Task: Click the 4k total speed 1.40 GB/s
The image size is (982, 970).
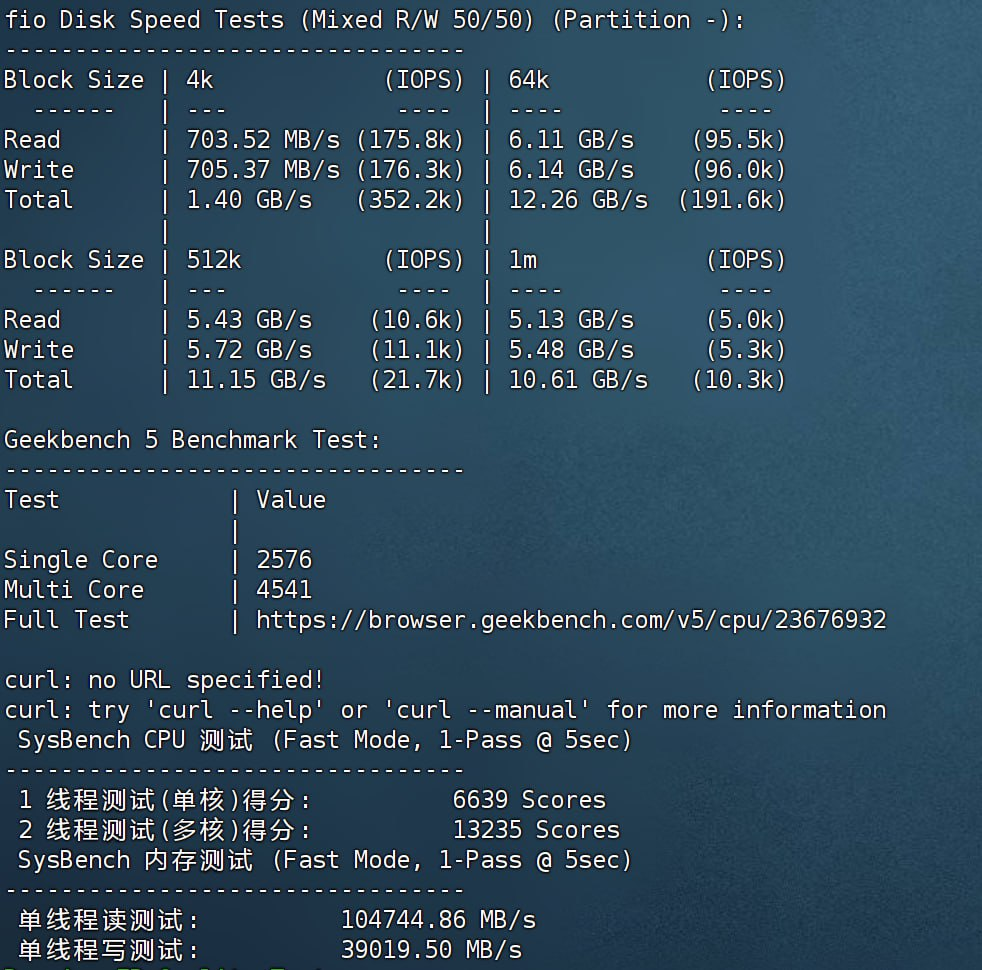Action: point(249,200)
